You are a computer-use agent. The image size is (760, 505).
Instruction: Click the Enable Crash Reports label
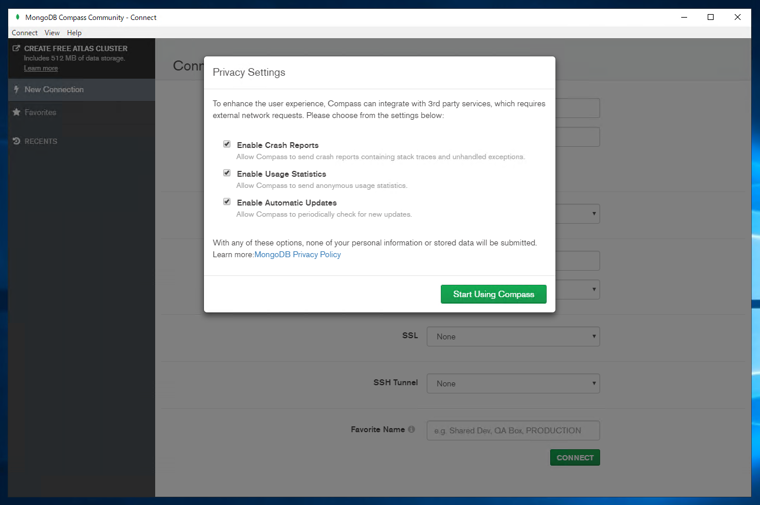[278, 145]
